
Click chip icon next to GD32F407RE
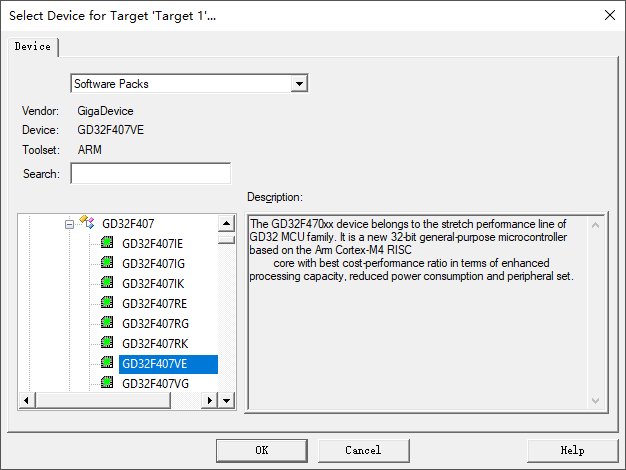(x=107, y=302)
